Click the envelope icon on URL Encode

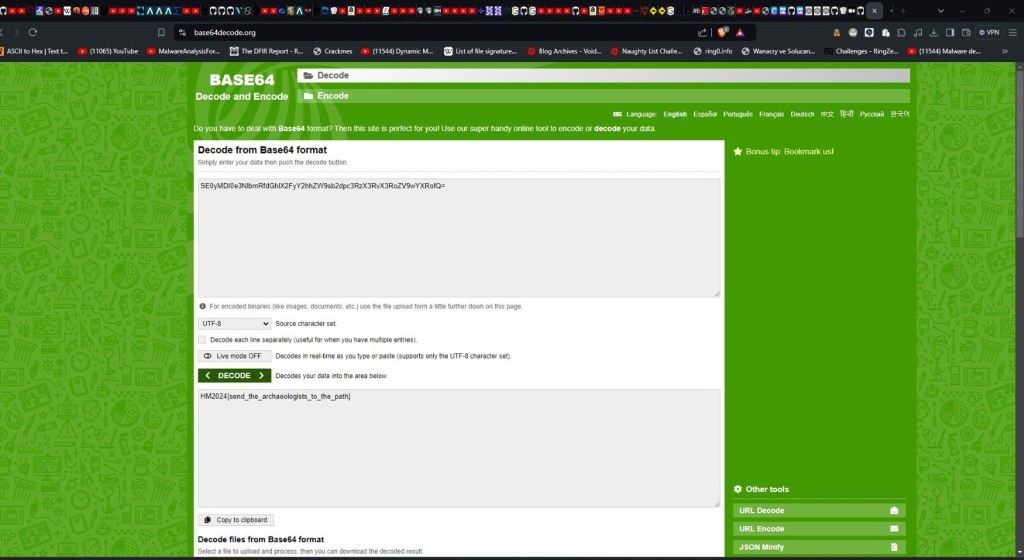[x=894, y=529]
